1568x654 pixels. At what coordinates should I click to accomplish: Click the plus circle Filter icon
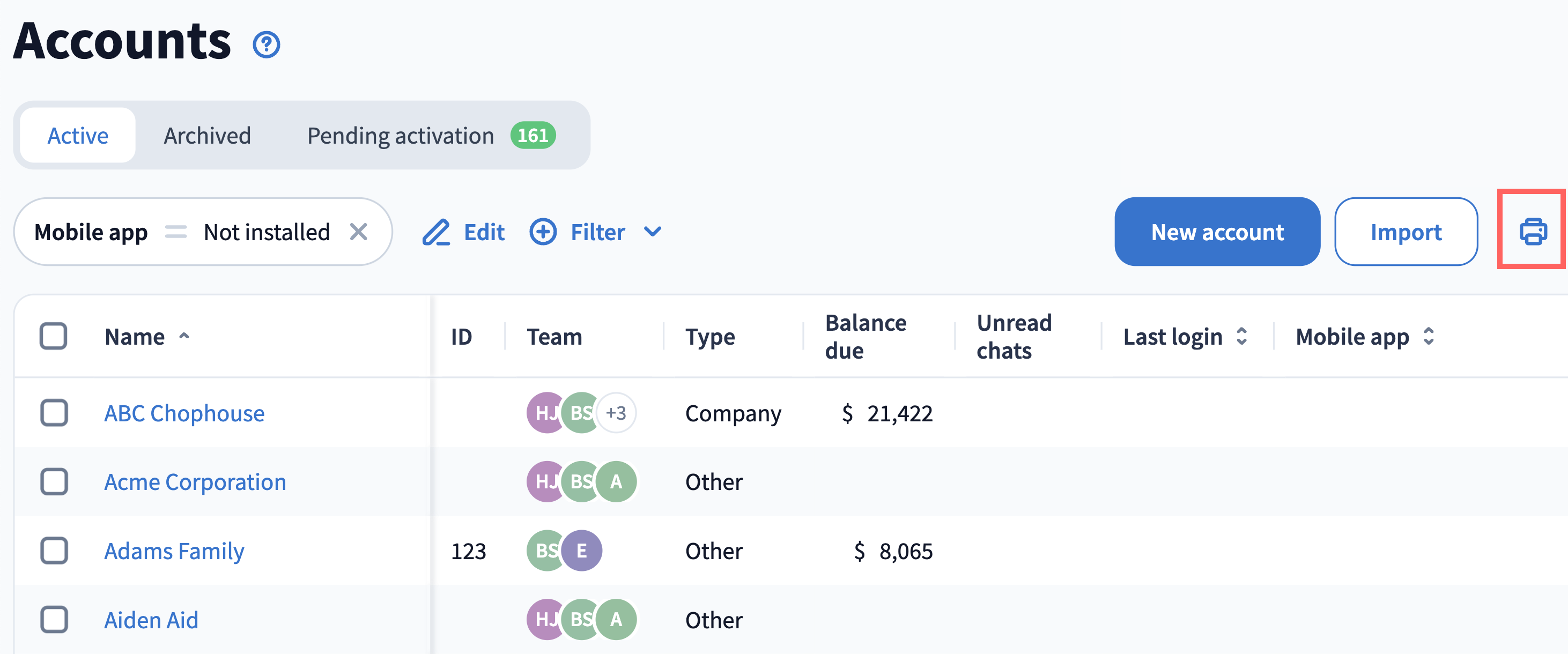542,232
